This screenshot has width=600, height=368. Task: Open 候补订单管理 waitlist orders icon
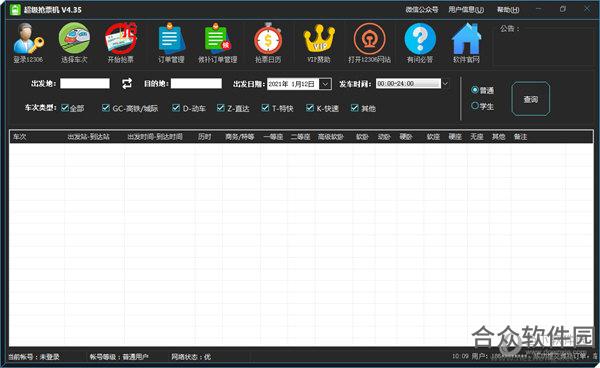[217, 42]
